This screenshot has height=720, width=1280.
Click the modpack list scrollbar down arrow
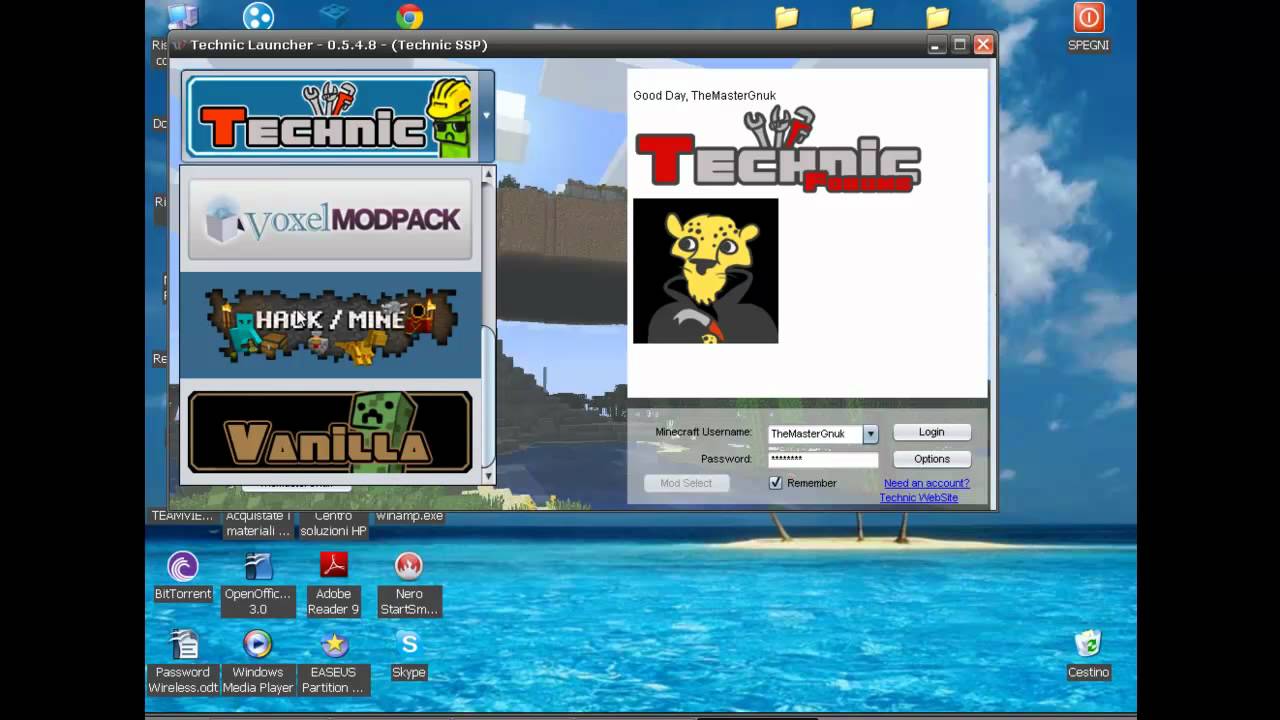tap(489, 476)
